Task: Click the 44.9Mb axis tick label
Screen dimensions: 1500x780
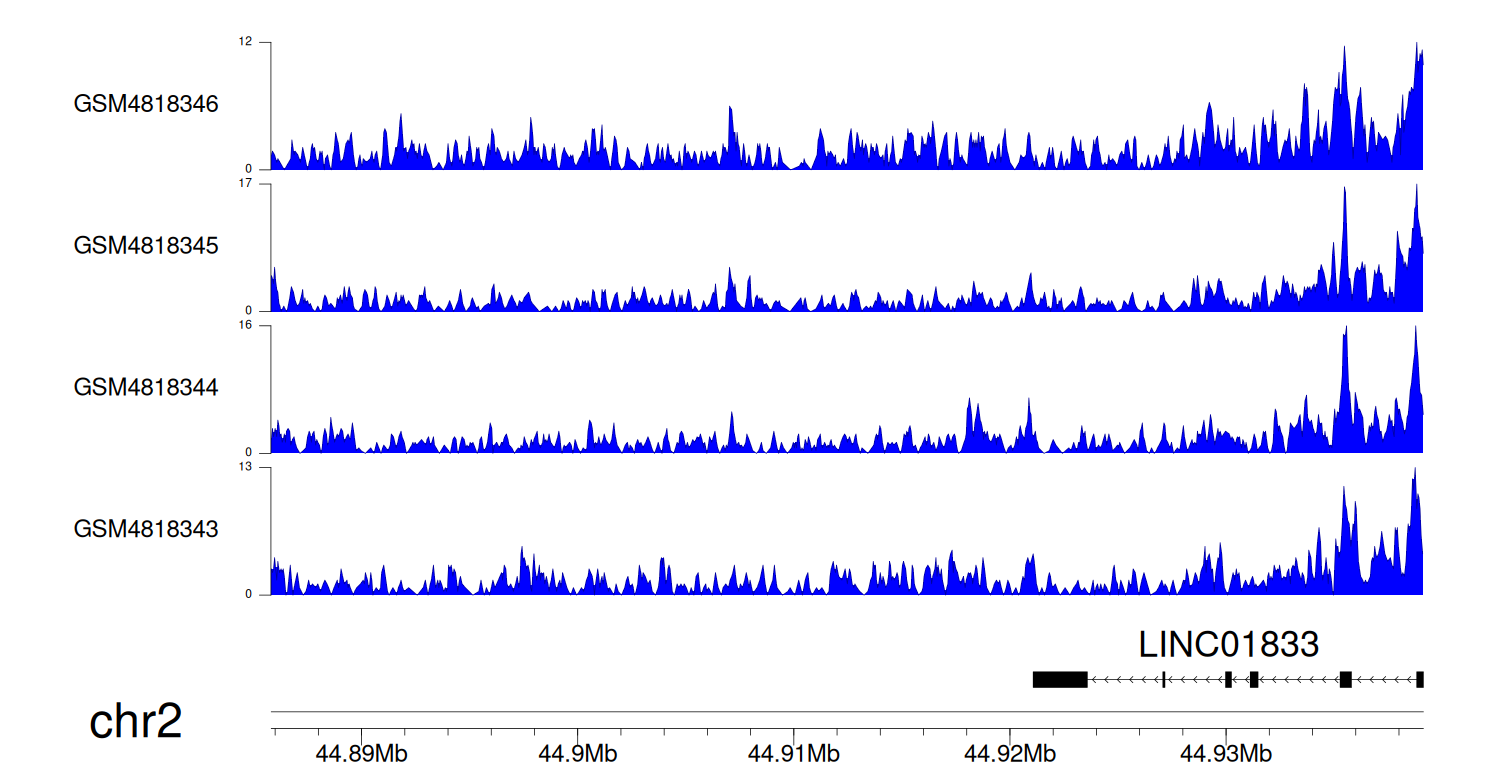Action: (577, 753)
